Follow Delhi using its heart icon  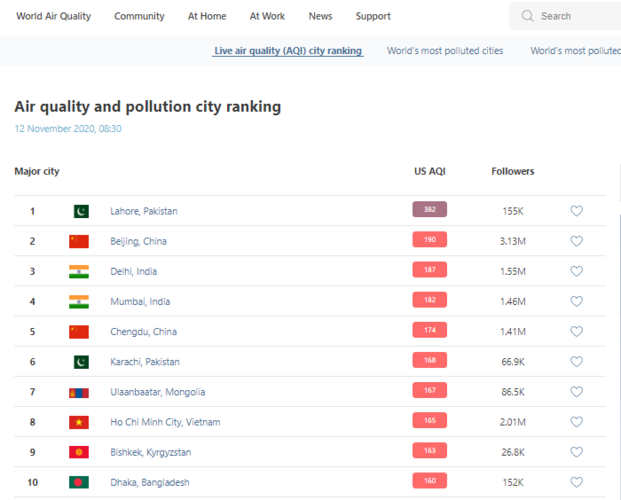[576, 271]
